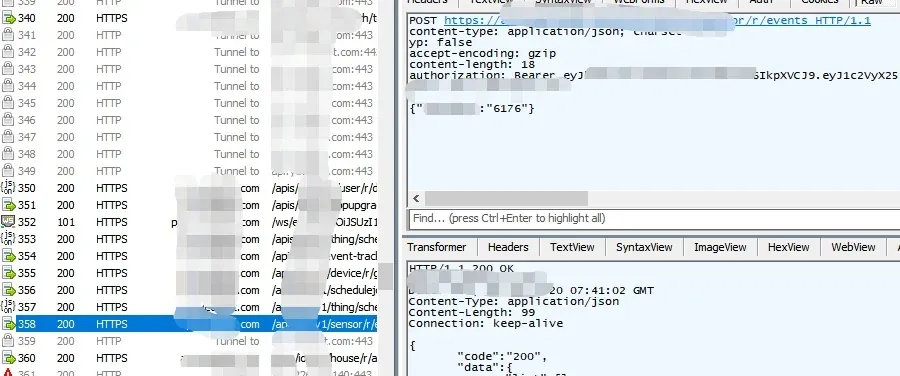The width and height of the screenshot is (900, 376).
Task: Click the HTTPS protocol cell of session 355
Action: pos(112,273)
